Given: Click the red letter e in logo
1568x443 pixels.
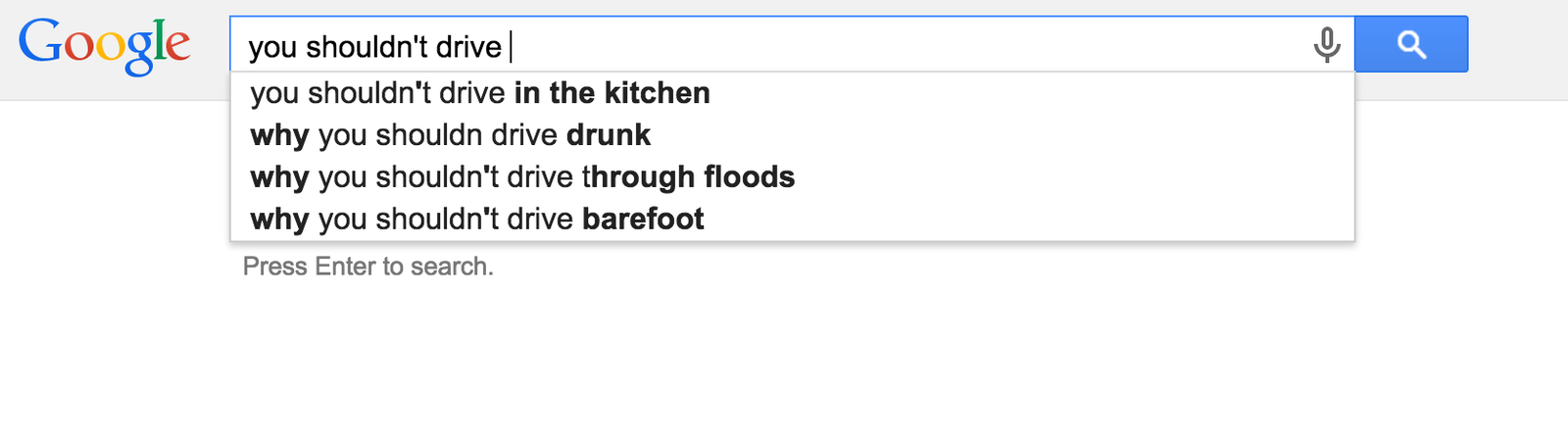Looking at the screenshot, I should 177,46.
